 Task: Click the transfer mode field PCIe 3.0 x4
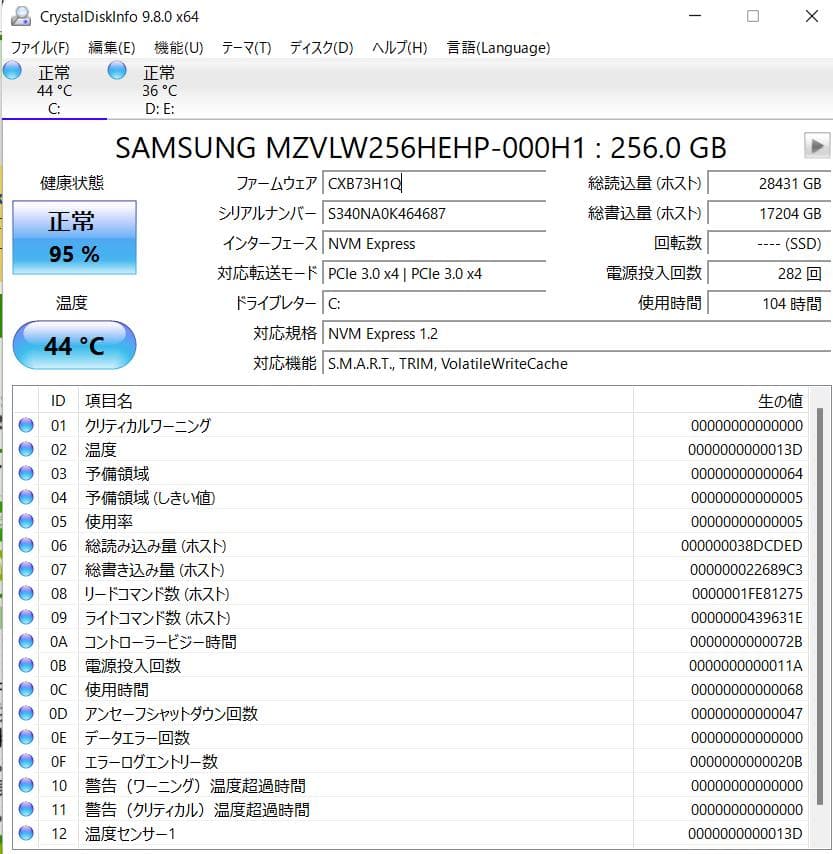click(x=434, y=273)
